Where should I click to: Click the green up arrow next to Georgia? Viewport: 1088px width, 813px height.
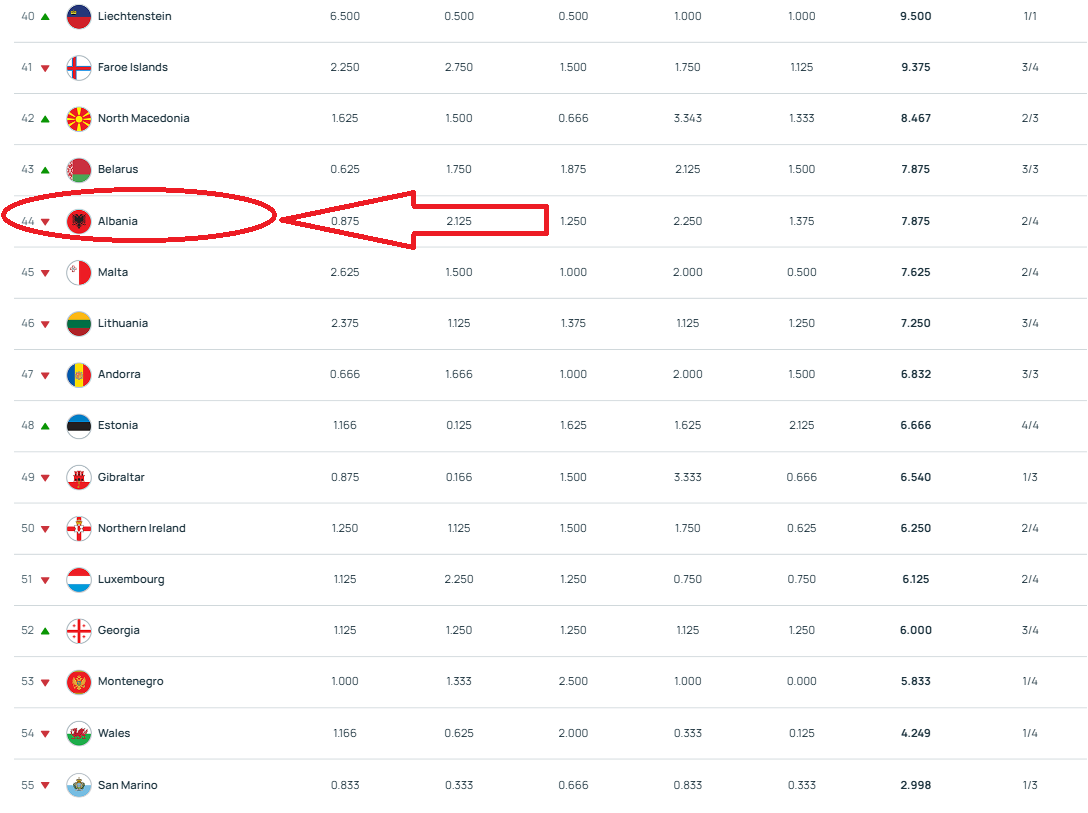coord(45,631)
